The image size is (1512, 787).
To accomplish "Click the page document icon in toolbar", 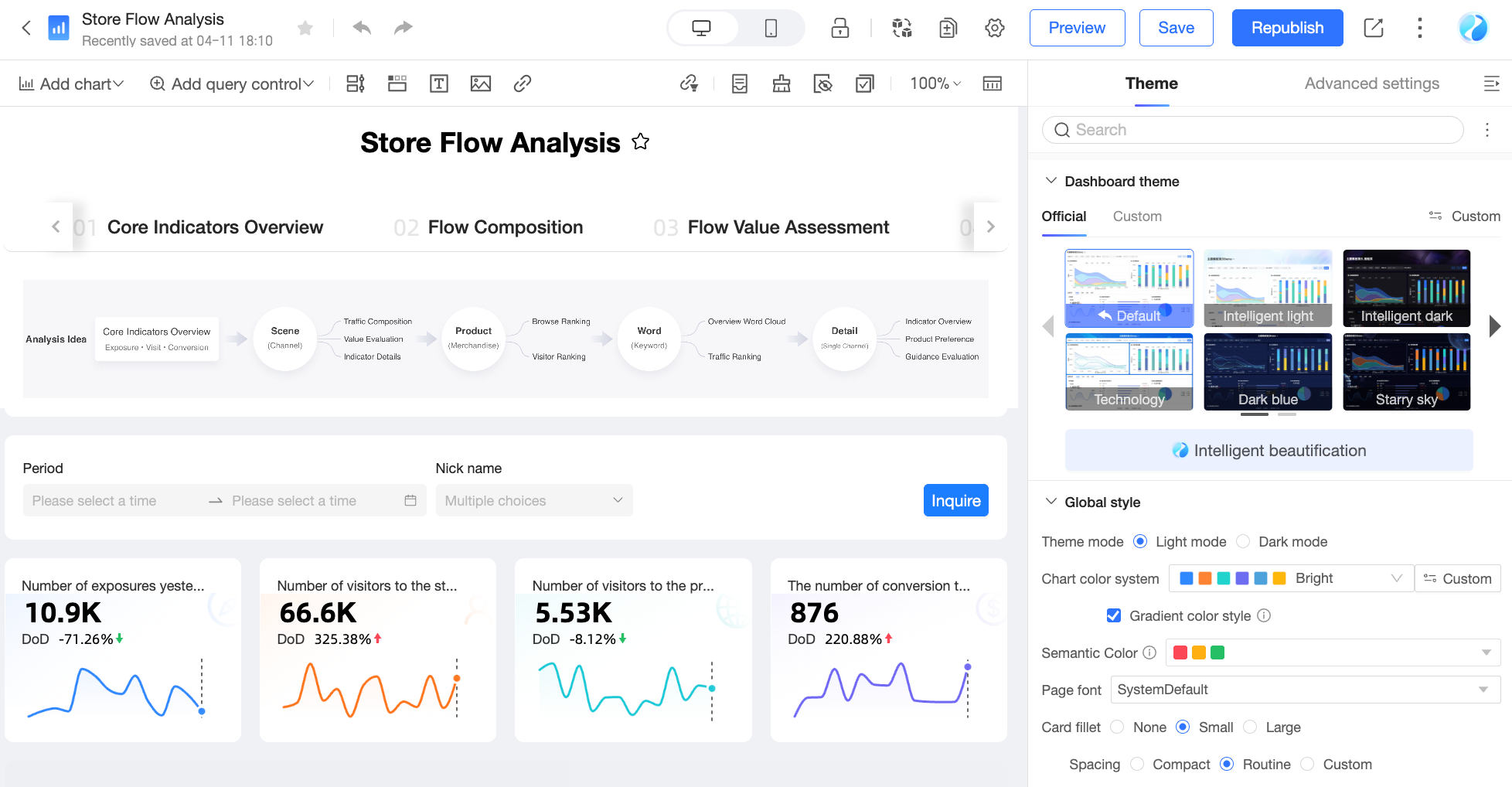I will 740,83.
